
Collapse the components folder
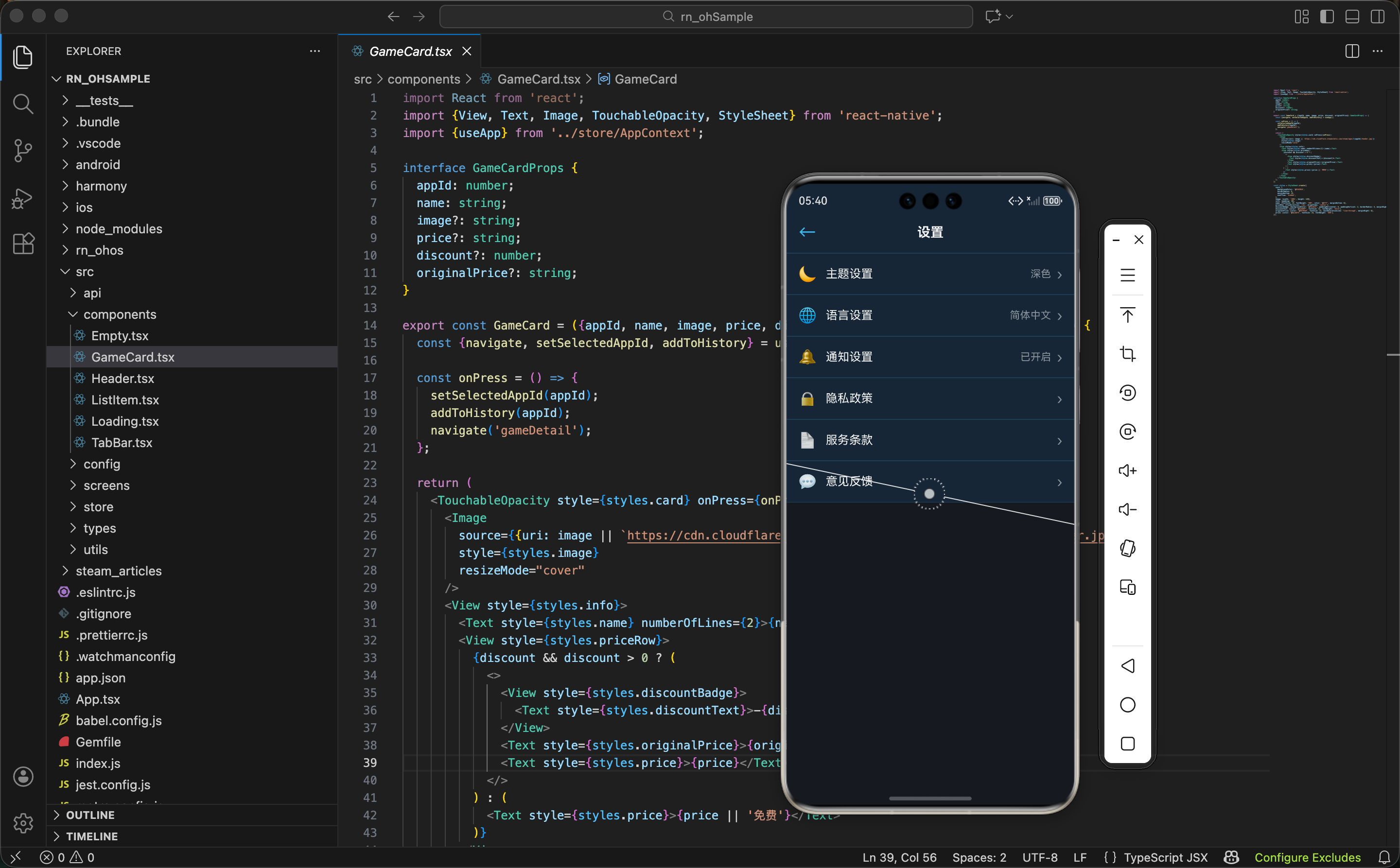pyautogui.click(x=120, y=314)
